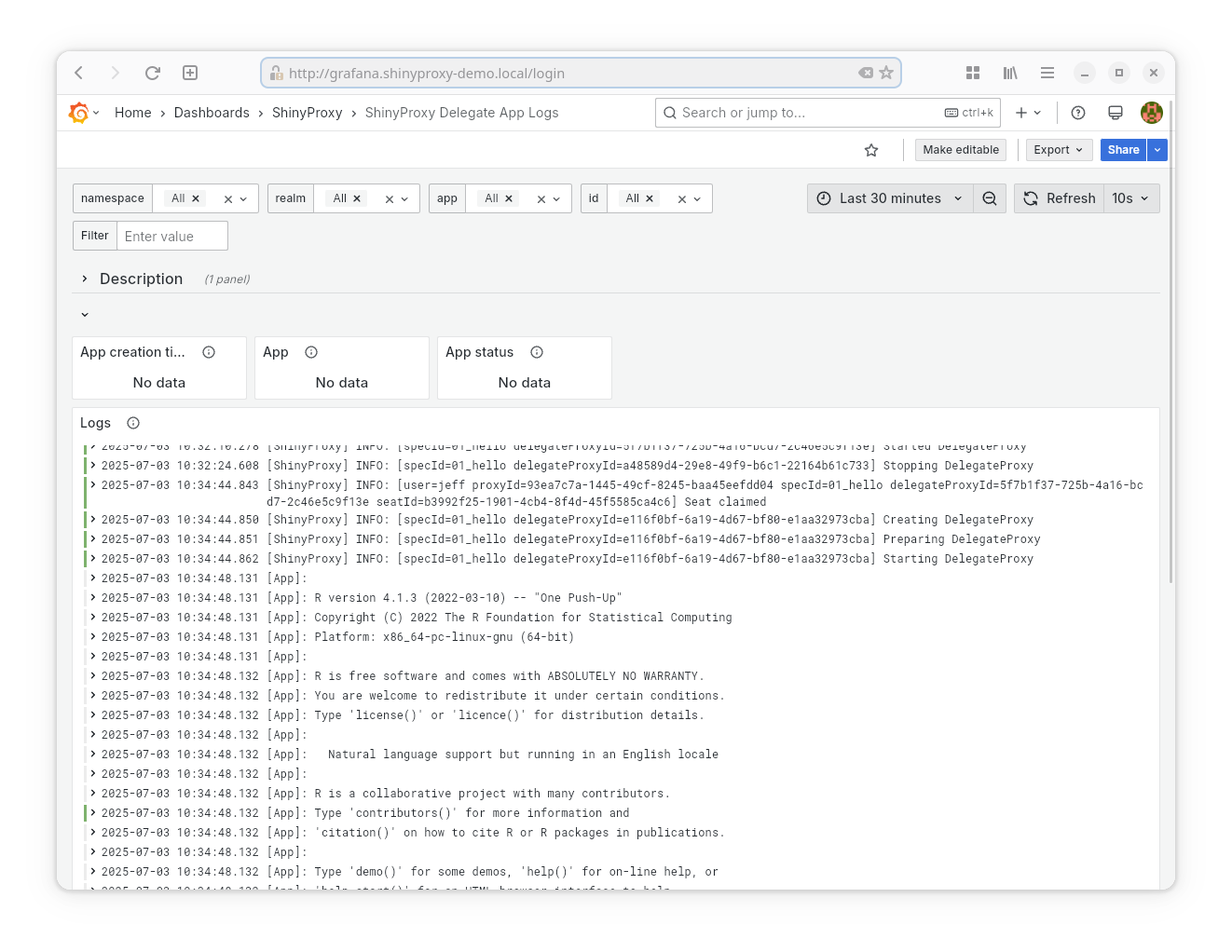
Task: Remove the All value from app filter
Action: click(x=509, y=198)
